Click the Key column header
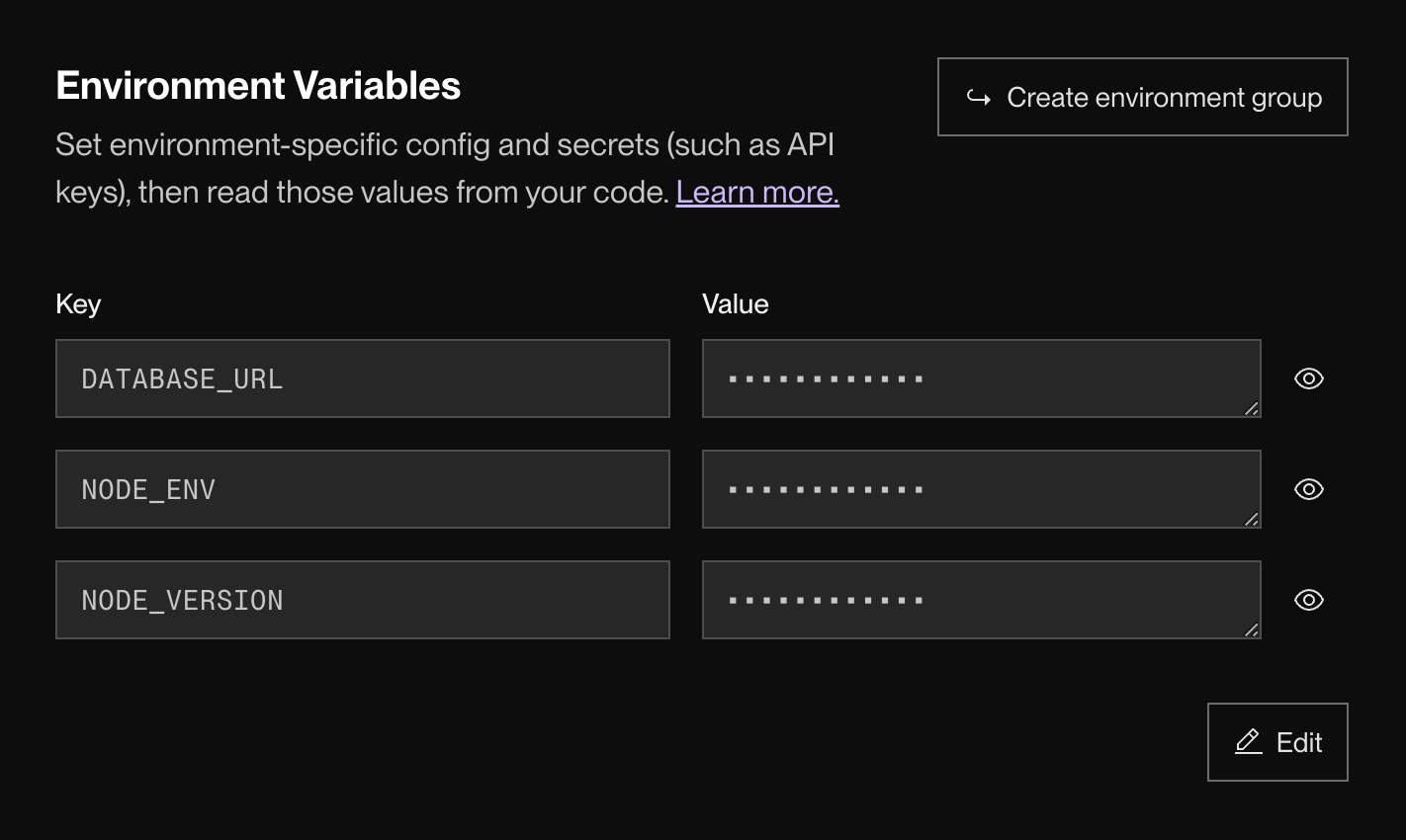The height and width of the screenshot is (840, 1406). point(77,303)
